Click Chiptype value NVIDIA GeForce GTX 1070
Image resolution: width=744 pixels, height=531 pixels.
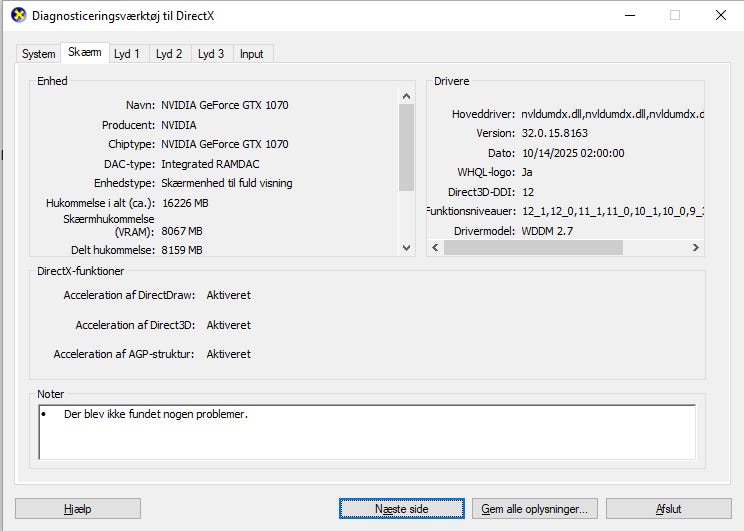coord(225,144)
